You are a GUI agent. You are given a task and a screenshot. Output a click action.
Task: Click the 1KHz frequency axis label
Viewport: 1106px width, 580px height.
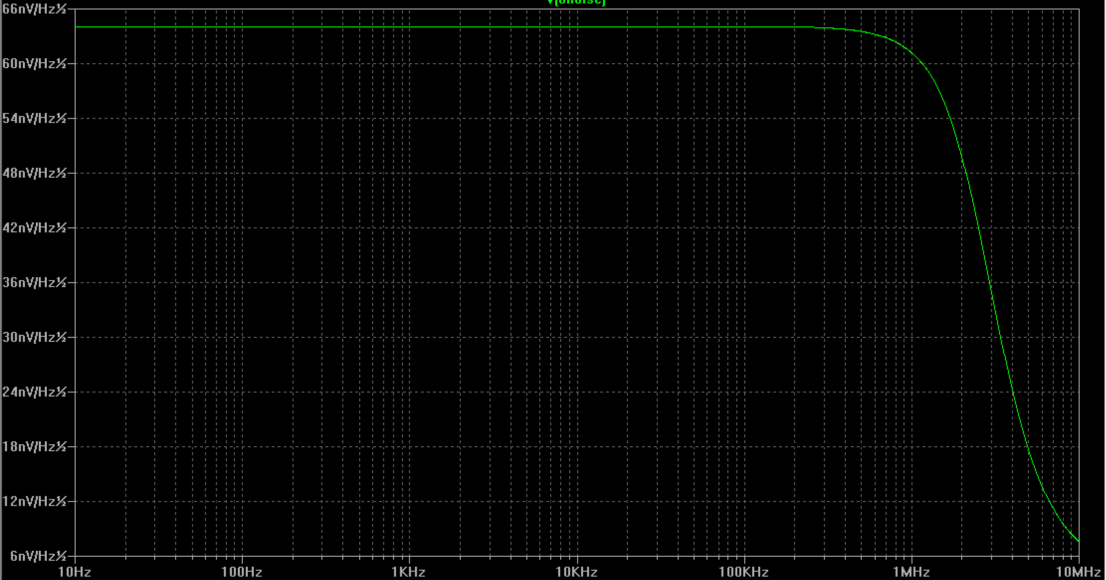pyautogui.click(x=408, y=572)
